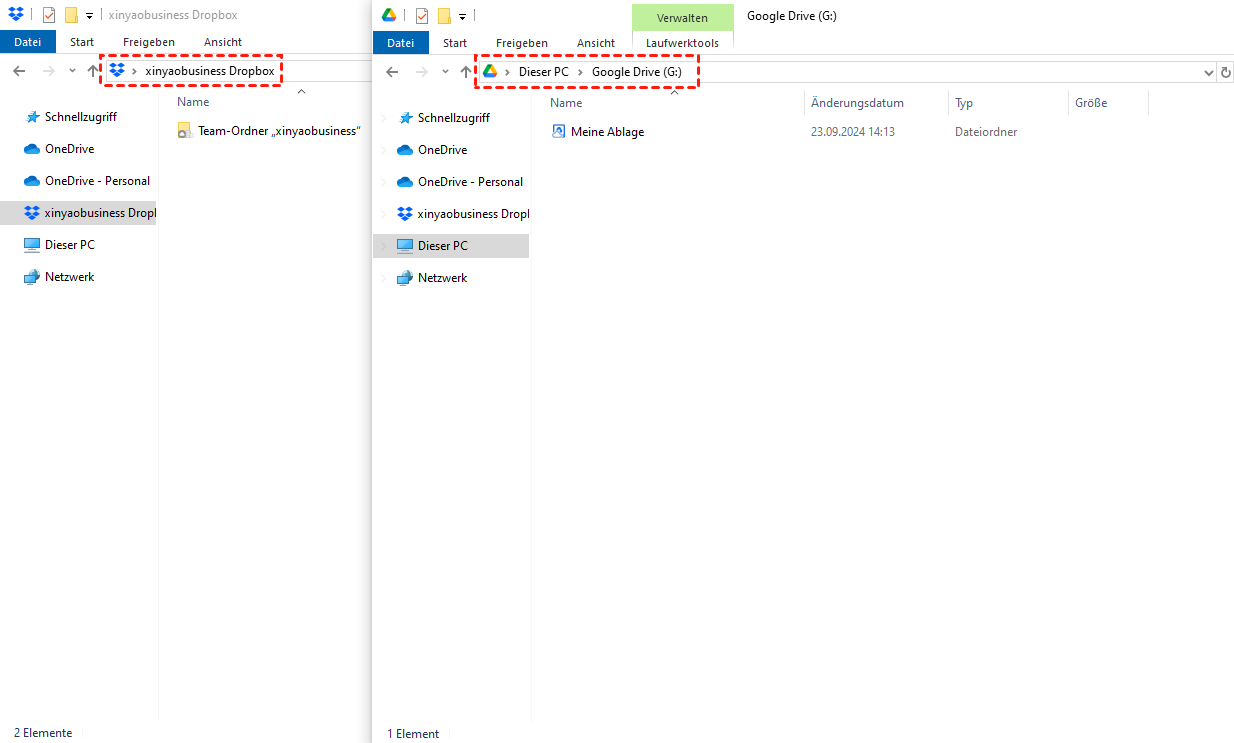This screenshot has width=1234, height=743.
Task: Open the Freigeben tab in the Dropbox window
Action: pyautogui.click(x=149, y=42)
